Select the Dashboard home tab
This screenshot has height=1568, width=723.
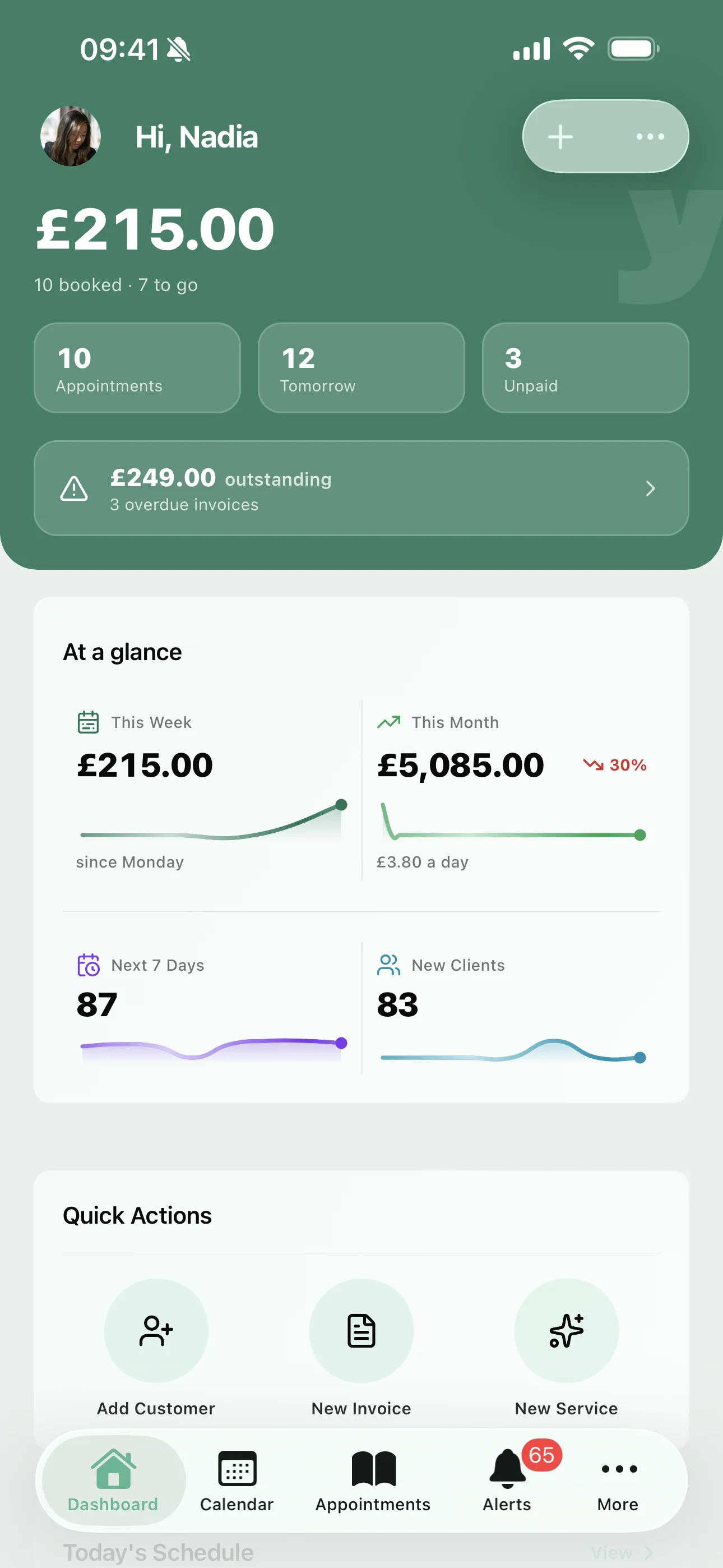(x=113, y=1480)
